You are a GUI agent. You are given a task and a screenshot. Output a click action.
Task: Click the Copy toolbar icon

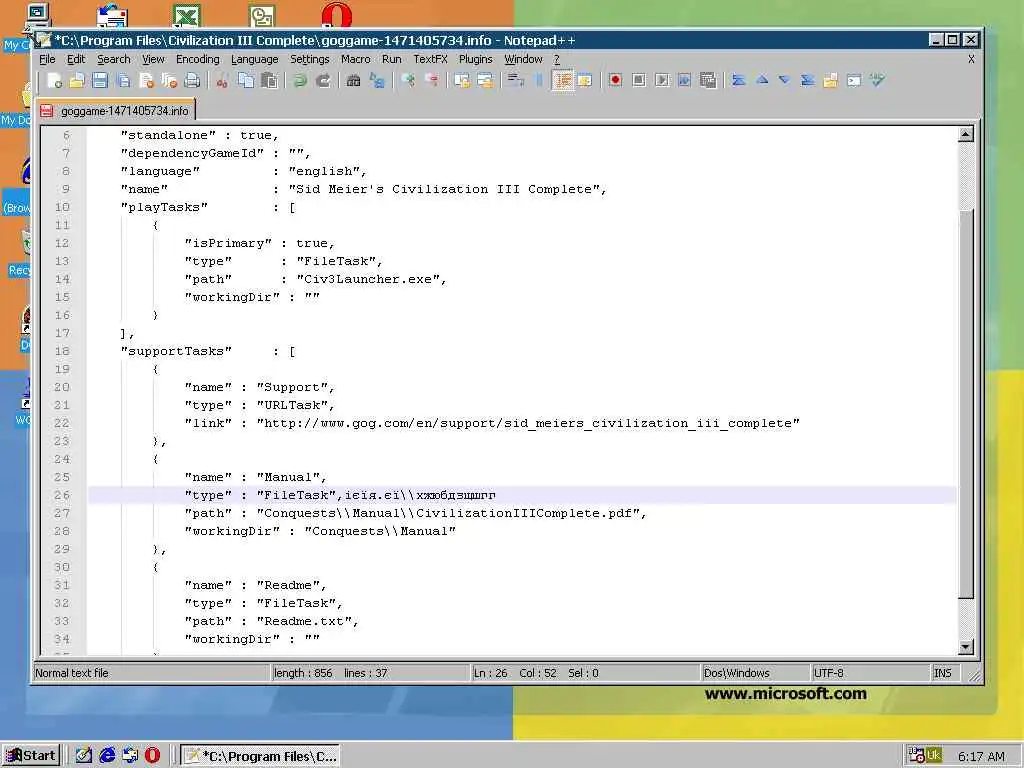(x=246, y=80)
